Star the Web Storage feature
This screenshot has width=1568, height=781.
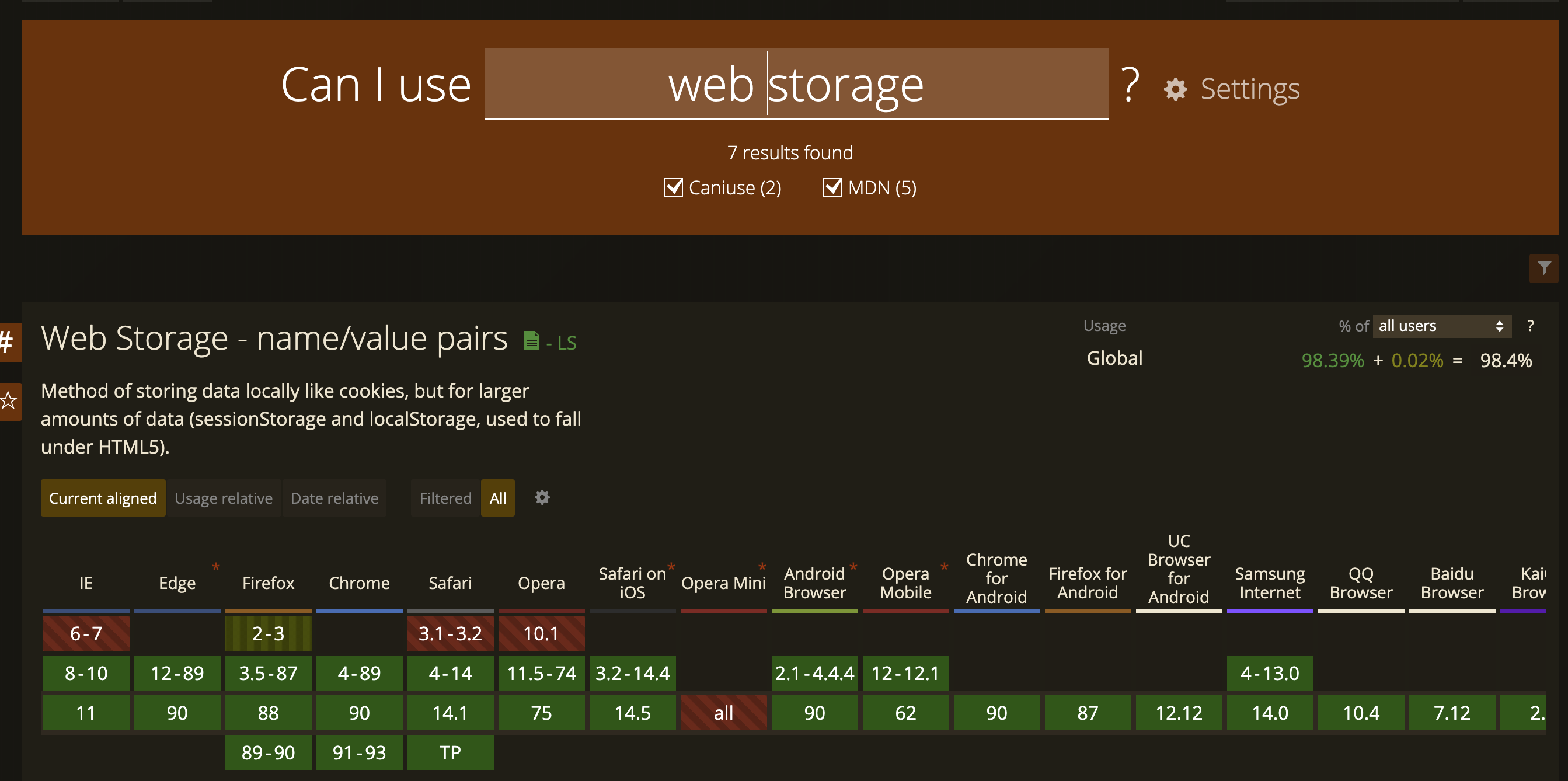[9, 400]
